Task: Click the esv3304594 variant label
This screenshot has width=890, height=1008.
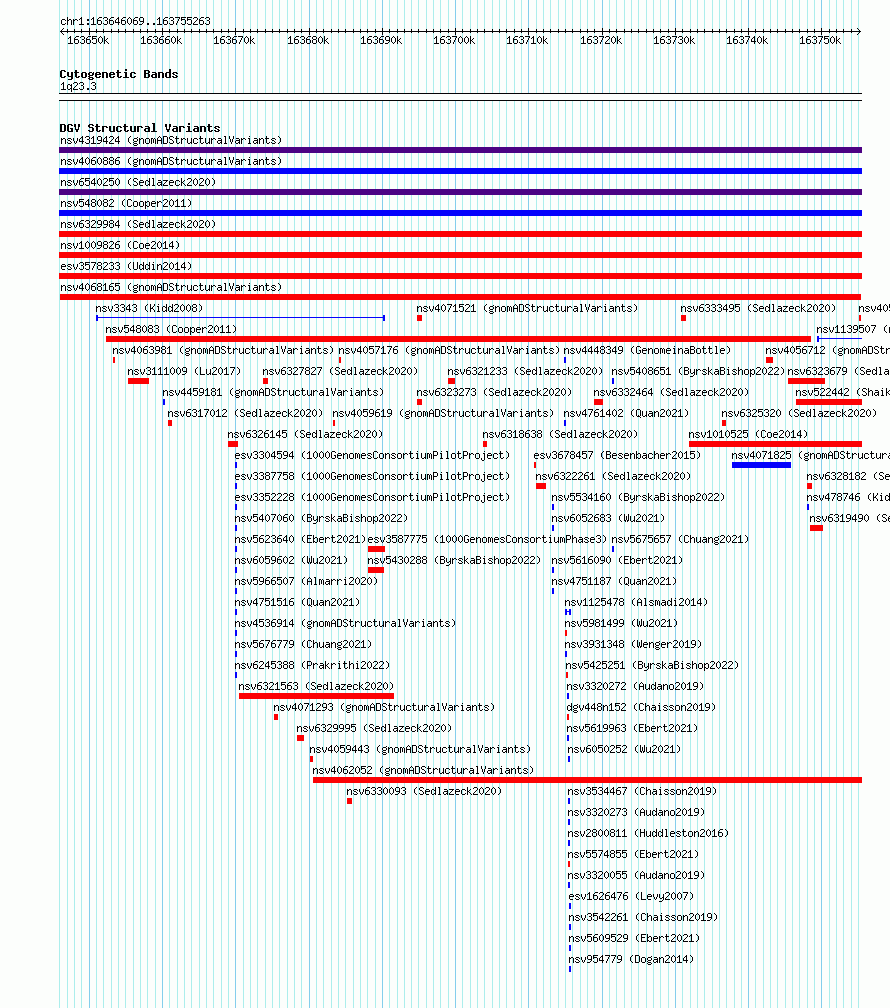Action: (372, 455)
